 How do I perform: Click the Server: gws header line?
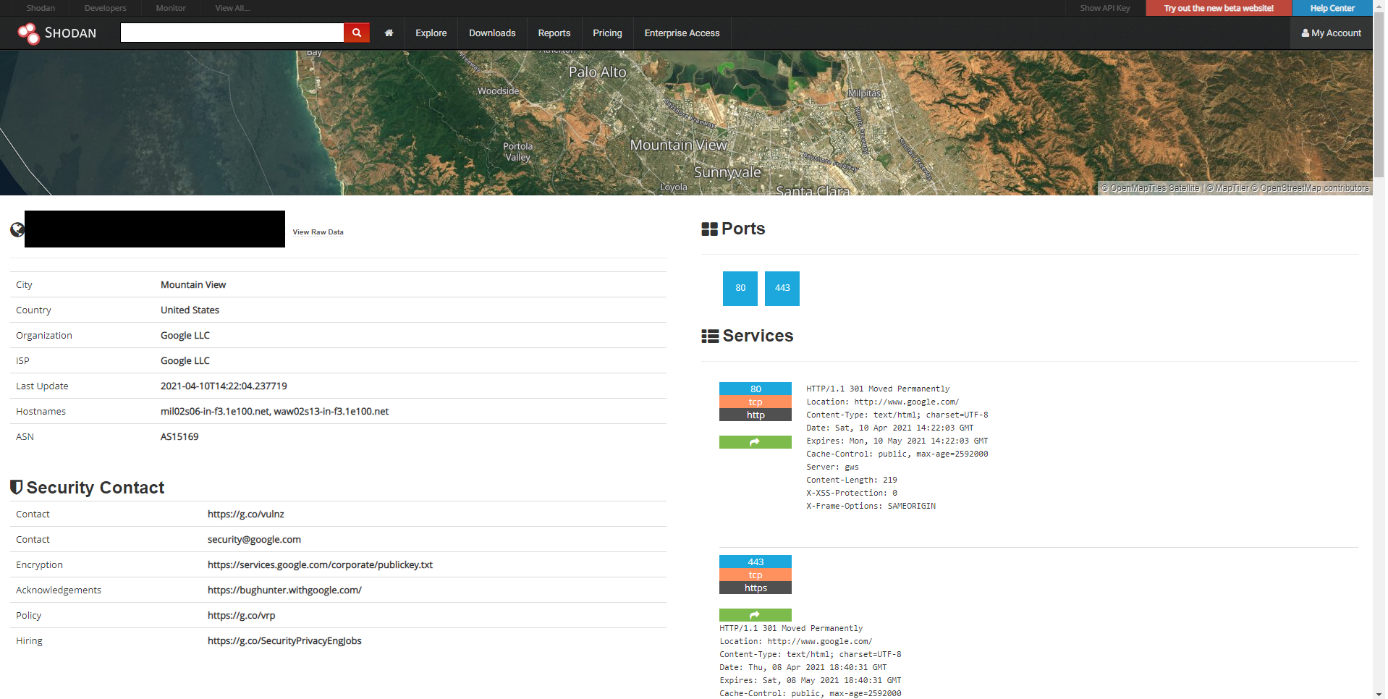point(833,467)
